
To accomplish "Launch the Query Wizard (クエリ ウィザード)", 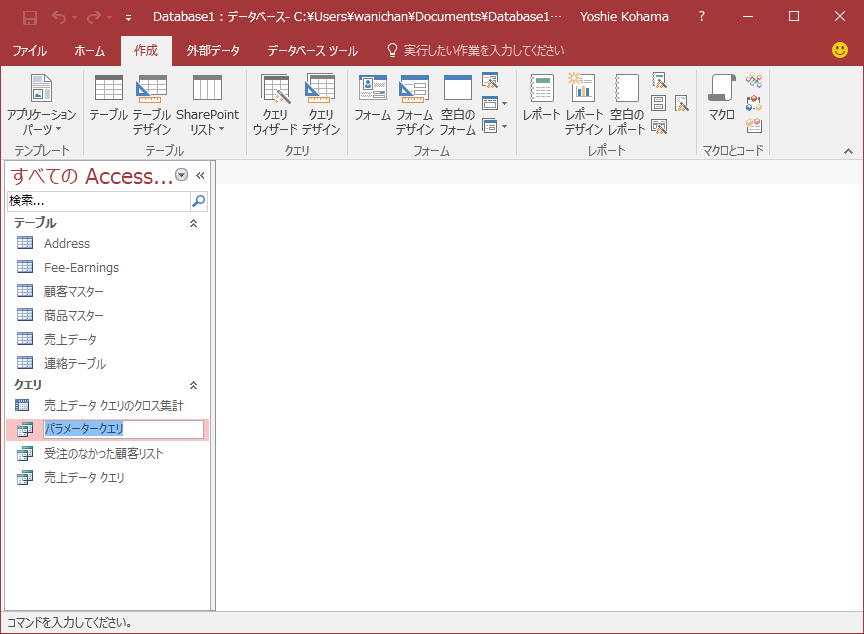I will click(x=275, y=105).
